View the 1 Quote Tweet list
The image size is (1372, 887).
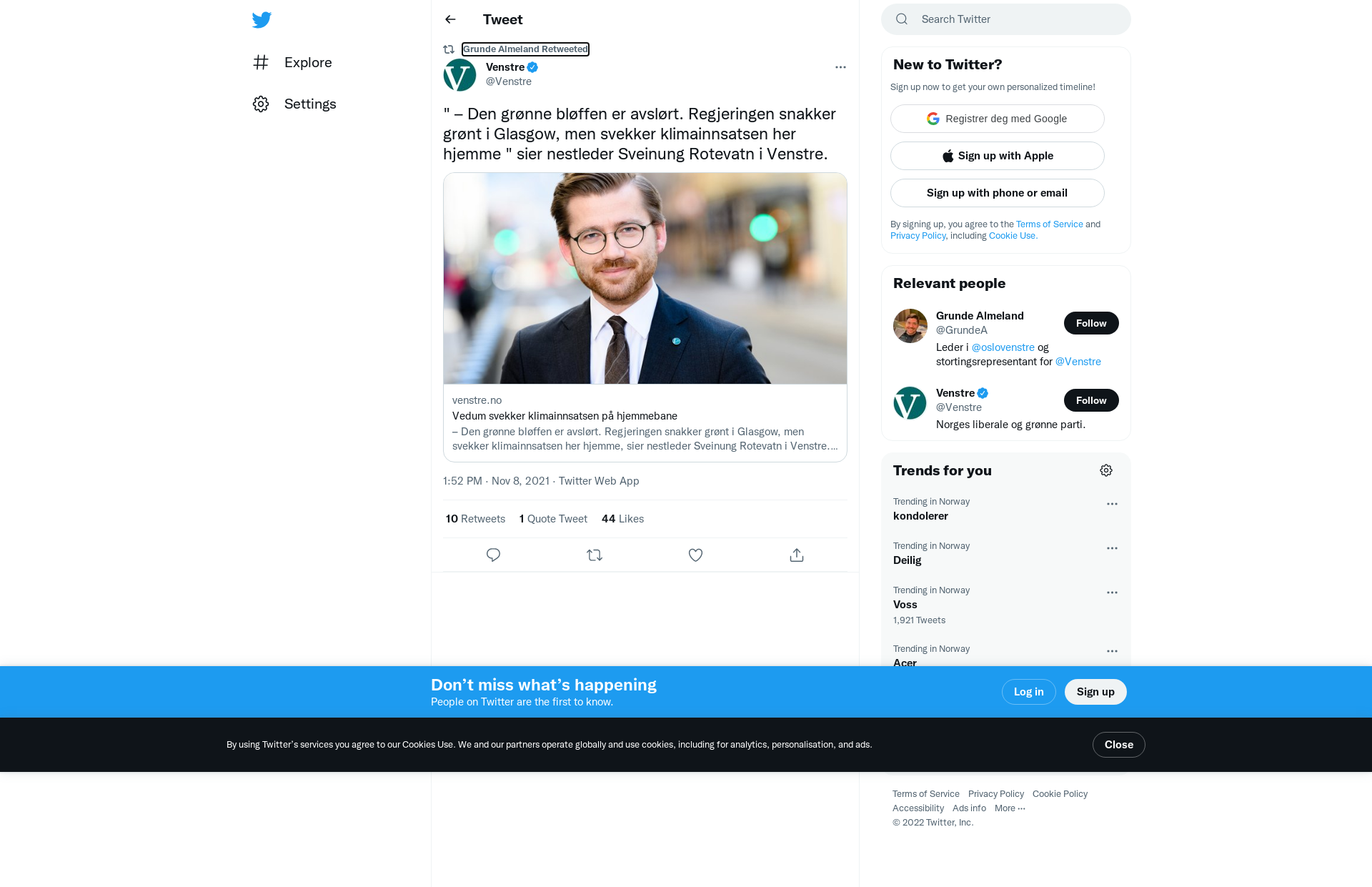point(553,519)
